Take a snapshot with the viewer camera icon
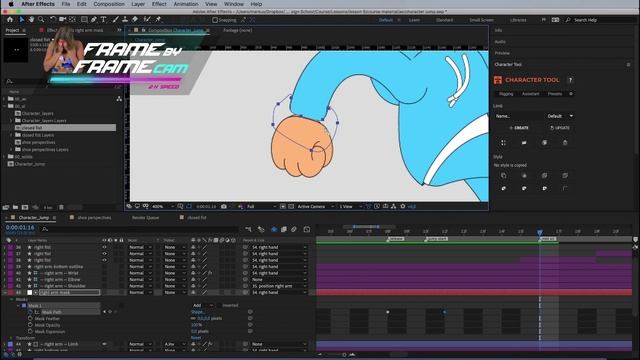640x360 pixels. coord(224,207)
